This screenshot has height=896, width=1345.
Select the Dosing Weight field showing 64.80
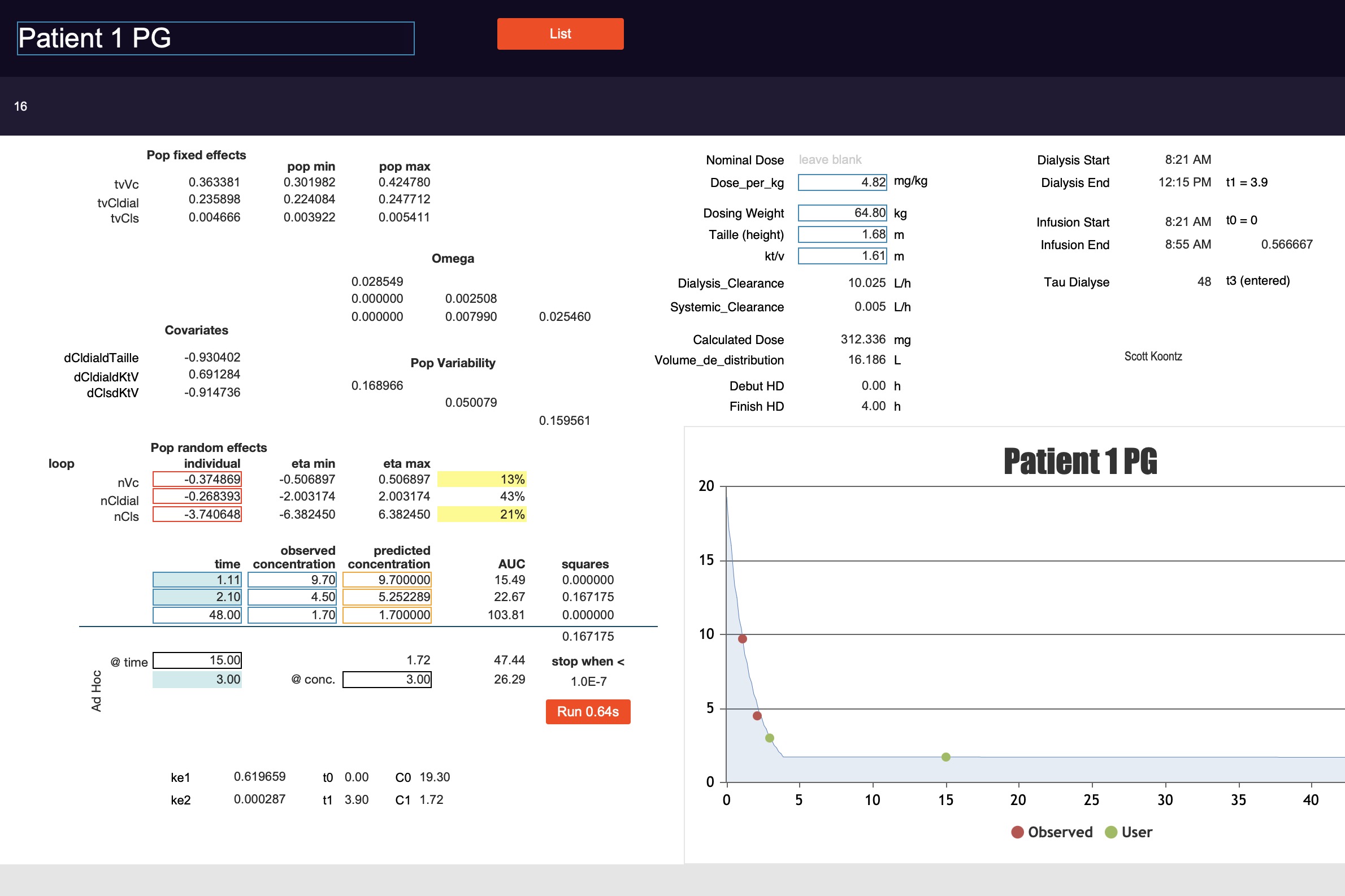(842, 212)
